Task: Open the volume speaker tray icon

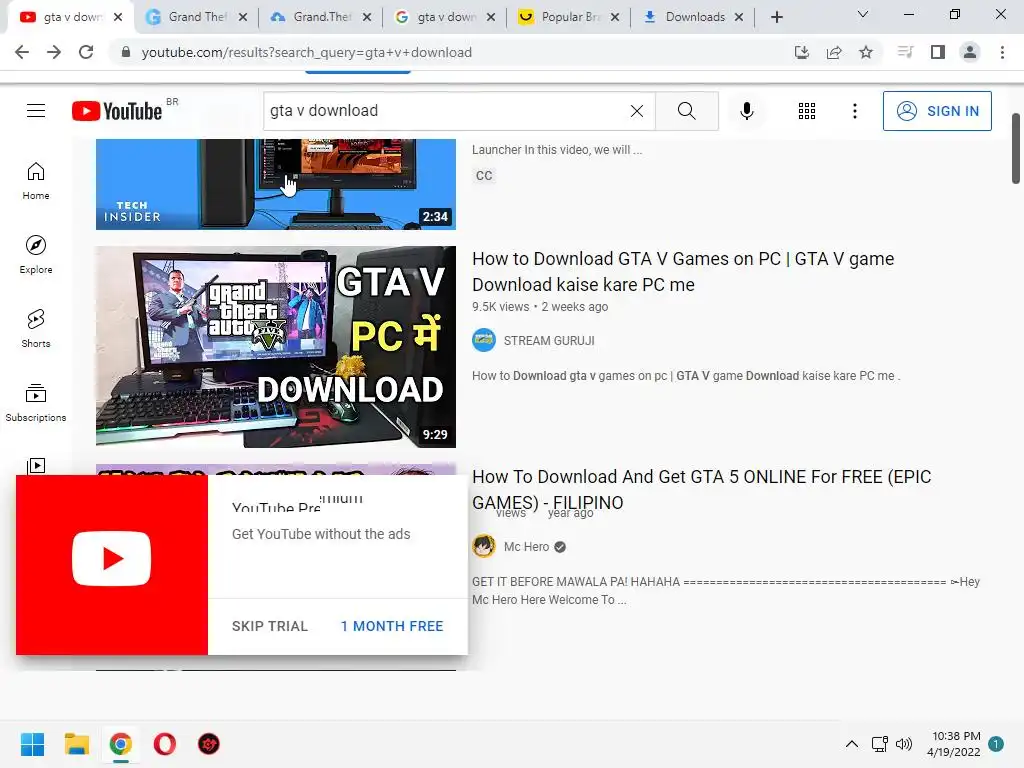Action: pyautogui.click(x=904, y=744)
